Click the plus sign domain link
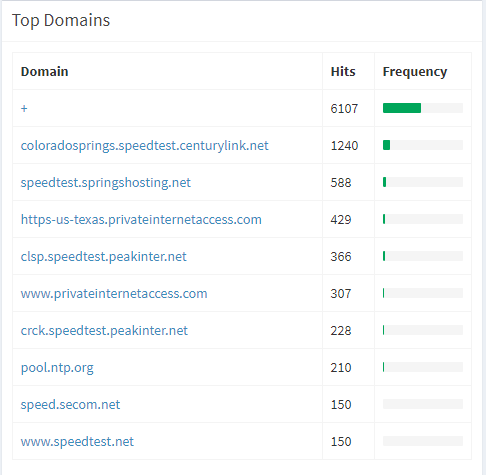 [x=24, y=108]
